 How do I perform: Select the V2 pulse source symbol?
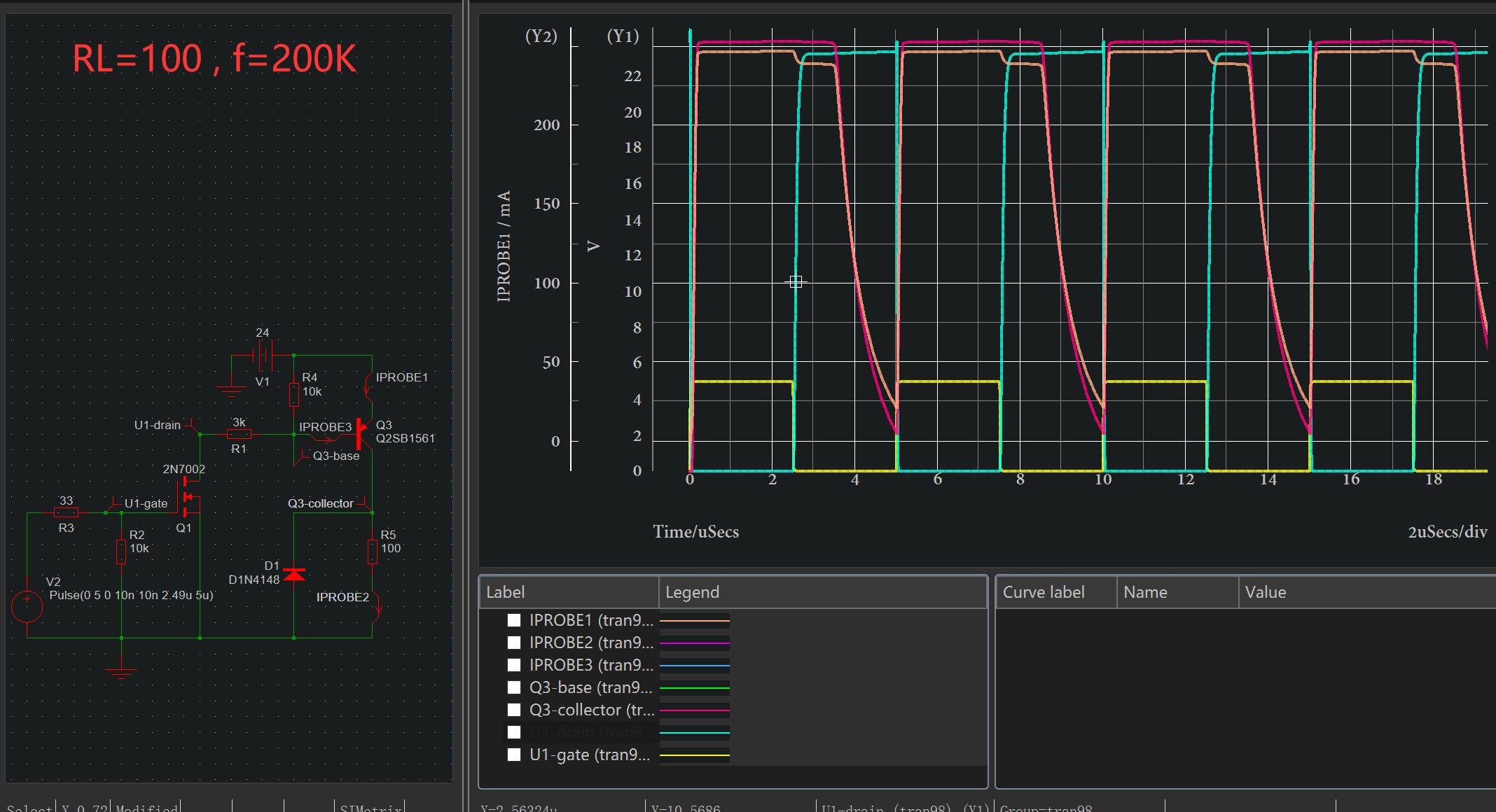point(27,607)
